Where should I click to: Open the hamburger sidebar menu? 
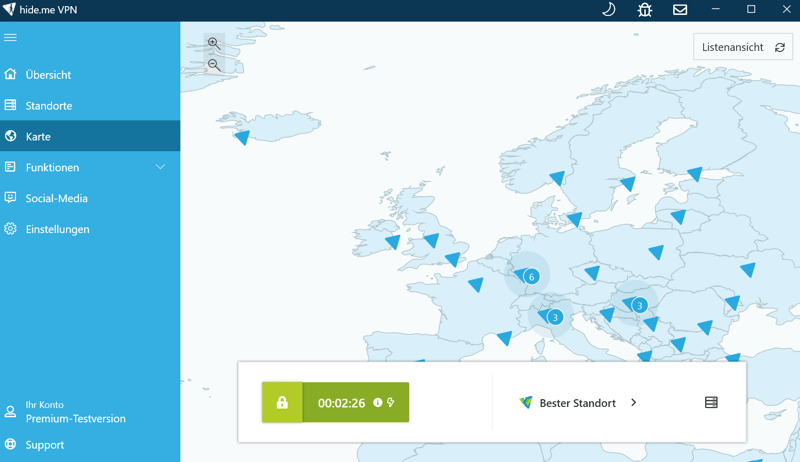tap(10, 38)
